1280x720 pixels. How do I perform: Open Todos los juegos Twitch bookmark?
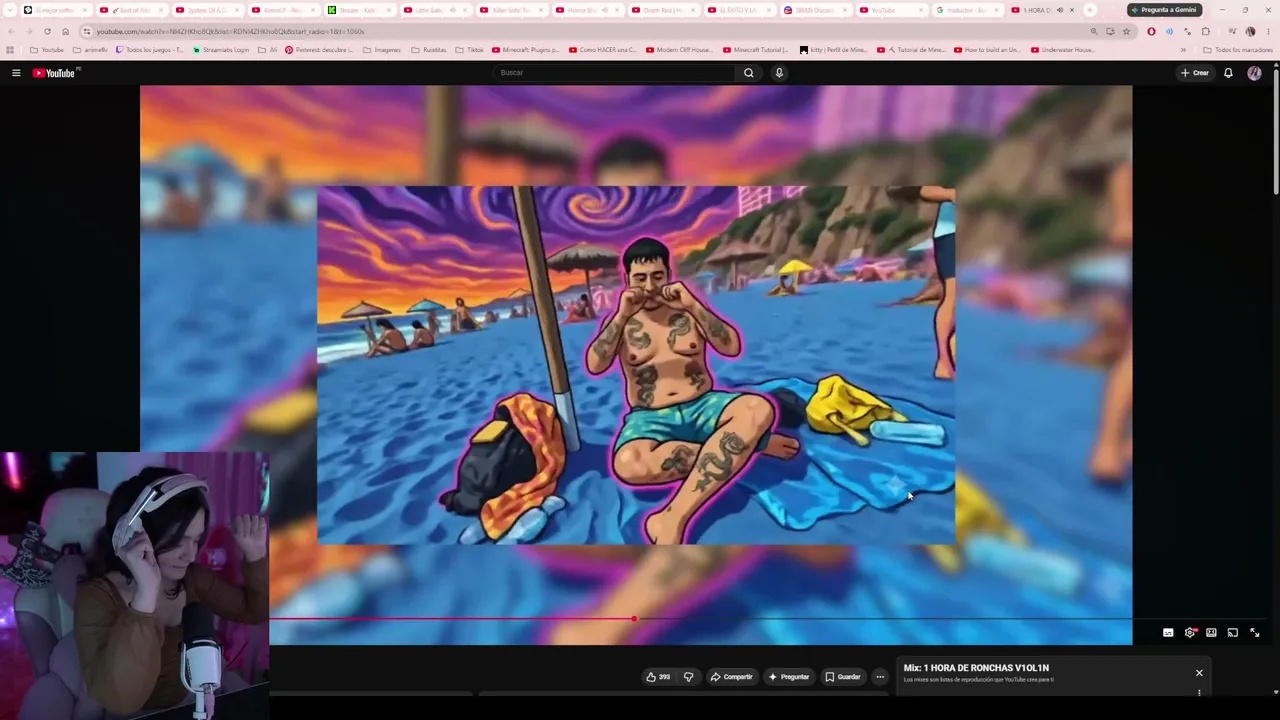coord(150,50)
